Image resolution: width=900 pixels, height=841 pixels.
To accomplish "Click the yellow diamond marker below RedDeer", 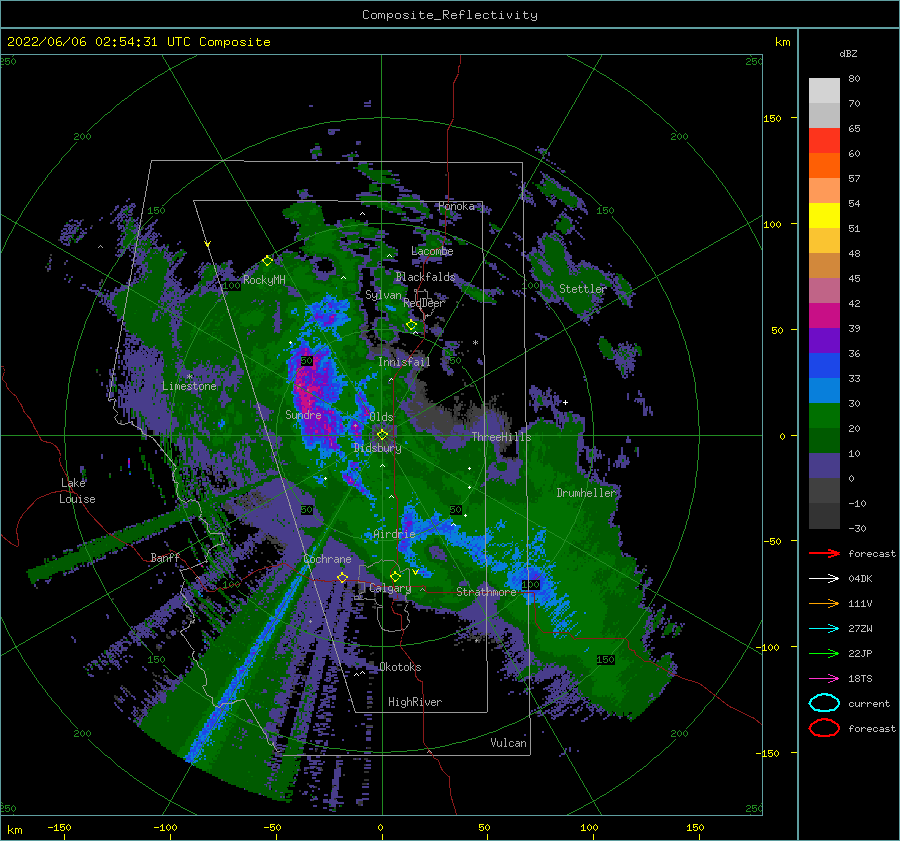I will (412, 325).
